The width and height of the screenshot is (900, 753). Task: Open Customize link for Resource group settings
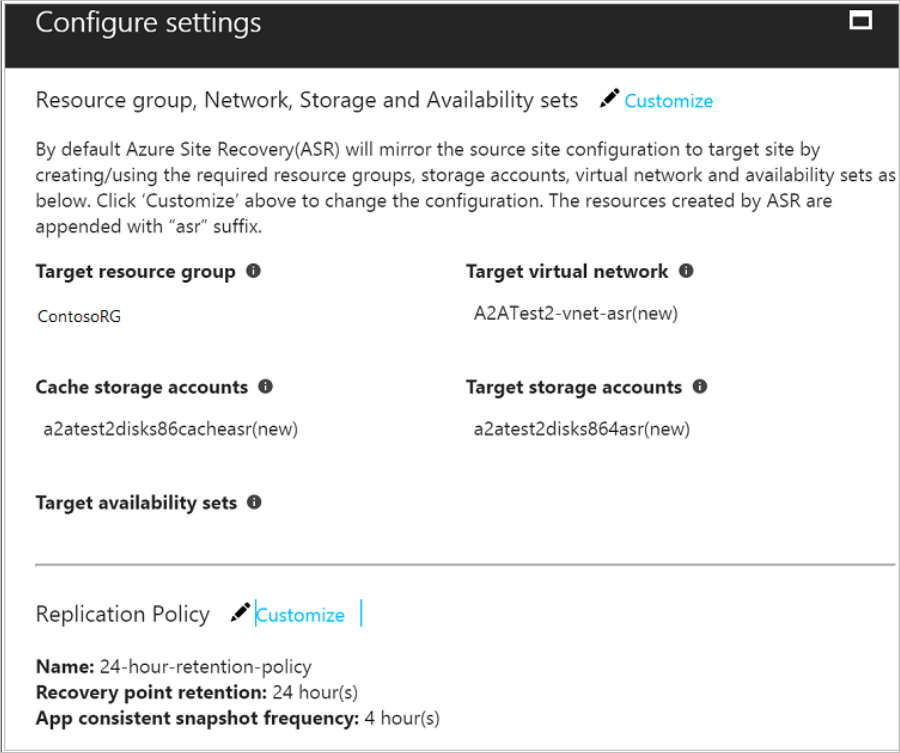668,101
